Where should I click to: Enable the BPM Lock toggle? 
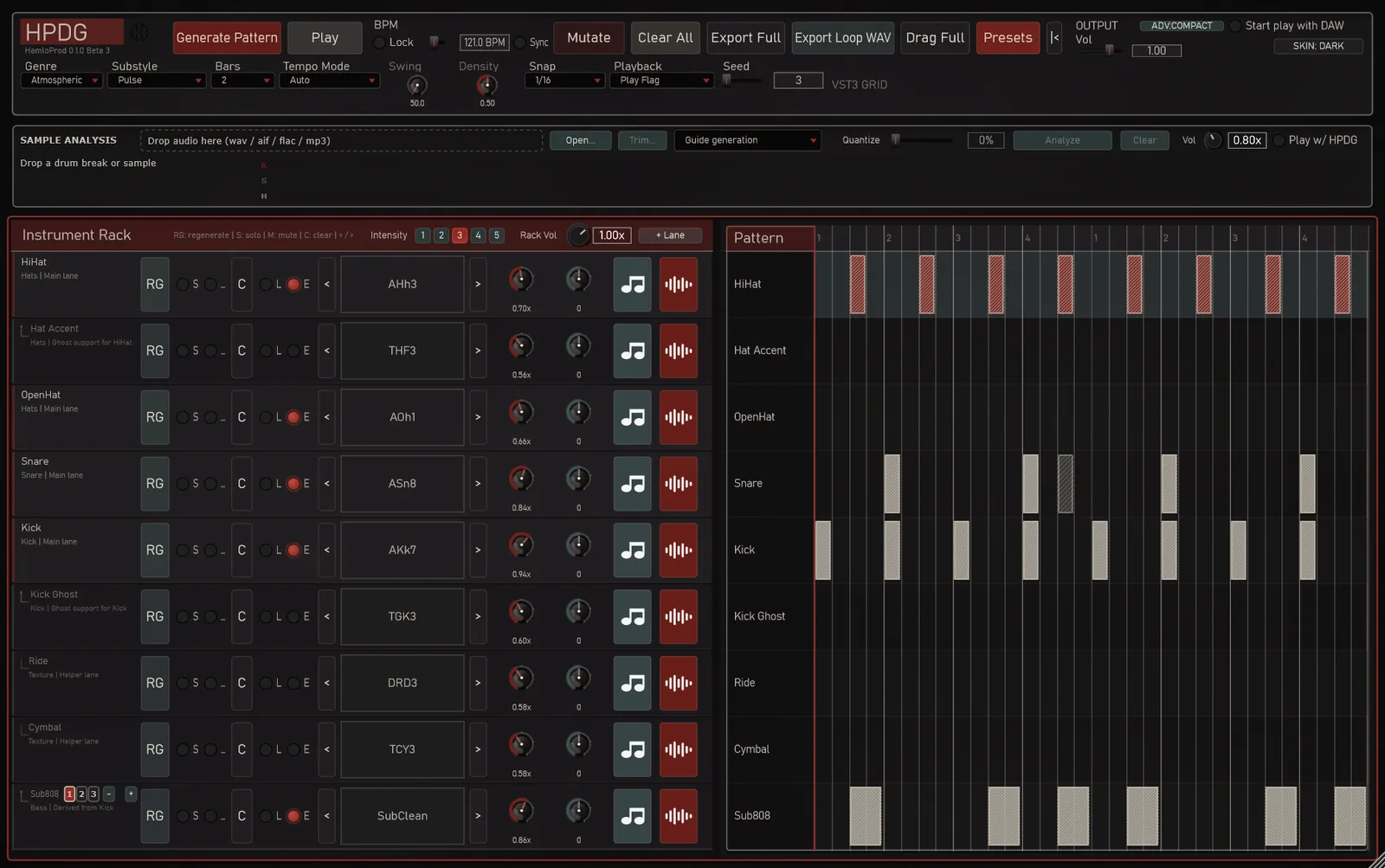pyautogui.click(x=379, y=42)
